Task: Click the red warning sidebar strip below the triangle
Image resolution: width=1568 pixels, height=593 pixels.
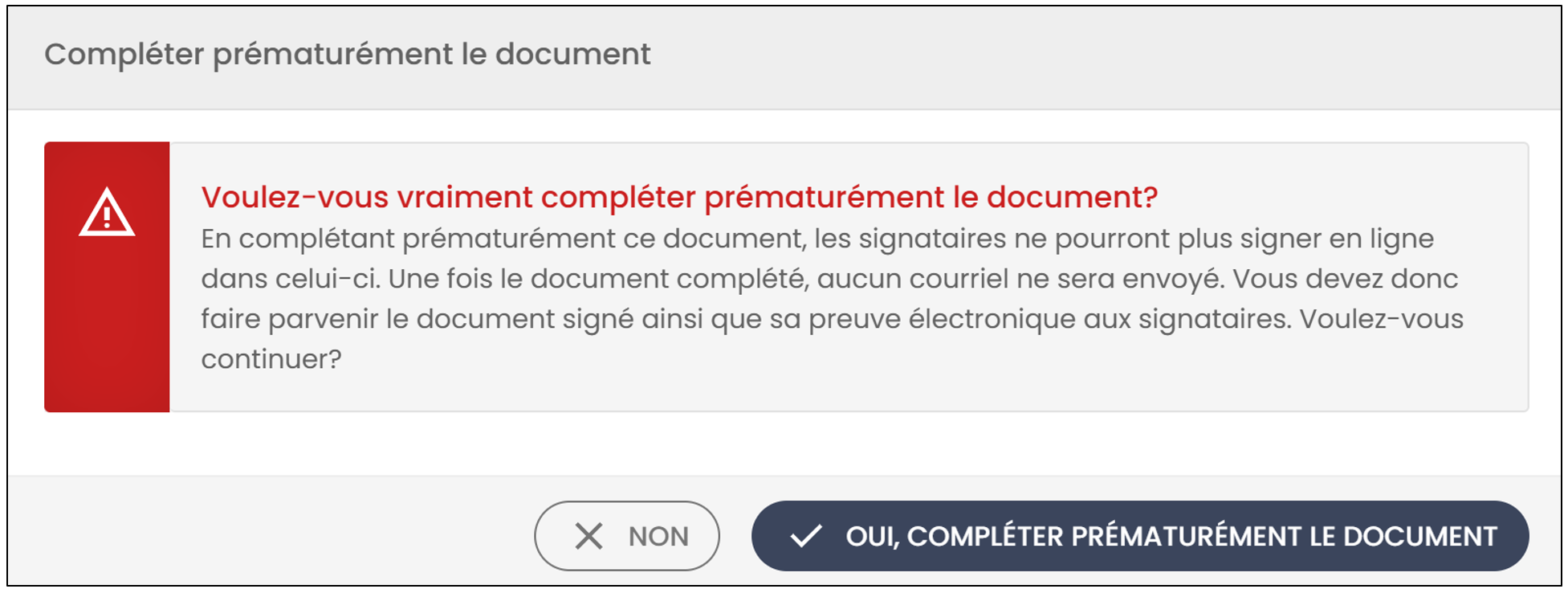Action: pyautogui.click(x=107, y=329)
